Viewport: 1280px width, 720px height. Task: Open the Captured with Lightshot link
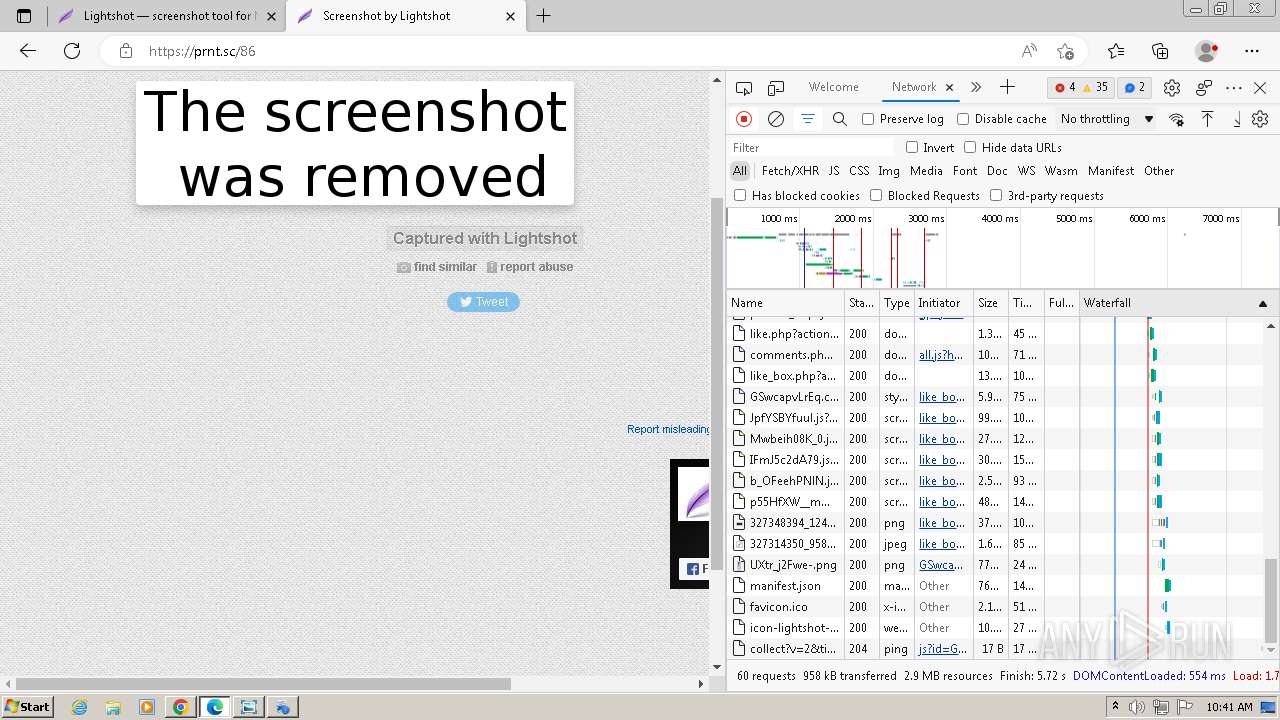click(485, 238)
